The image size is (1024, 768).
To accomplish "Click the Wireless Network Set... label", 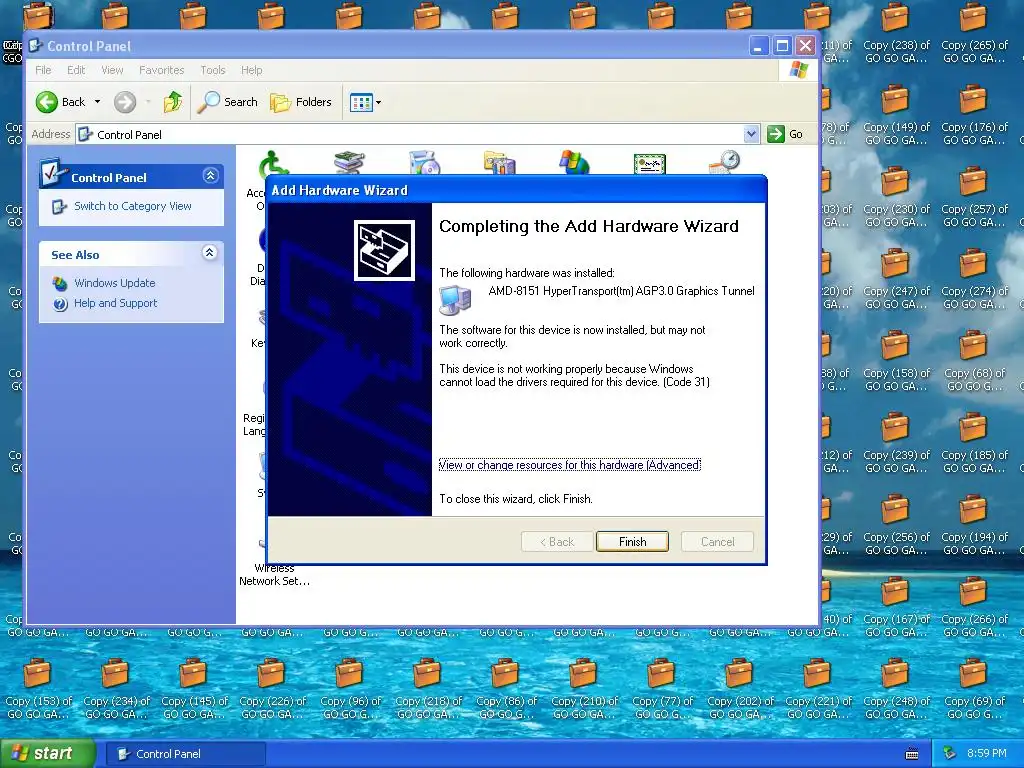I will 274,575.
